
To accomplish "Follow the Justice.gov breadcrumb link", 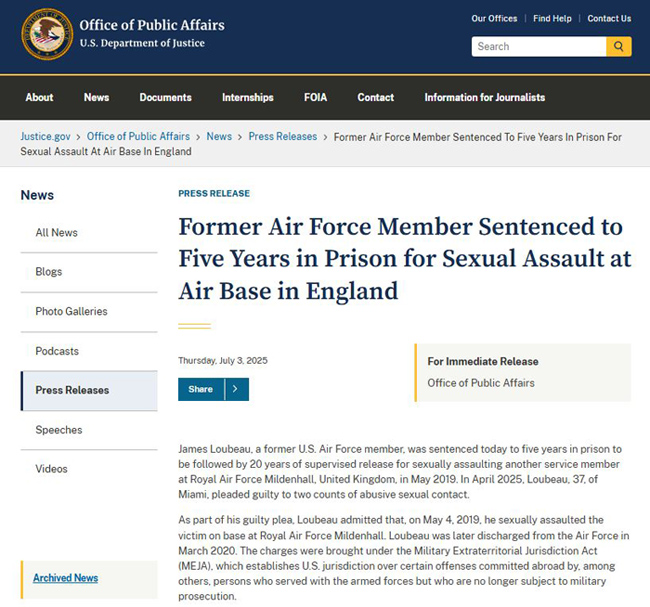I will pyautogui.click(x=46, y=136).
